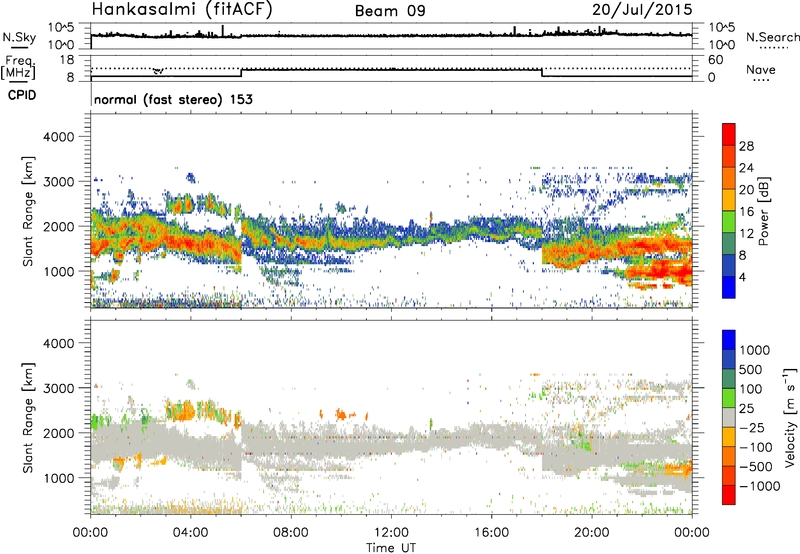Click the 'Nave' legend label
The width and height of the screenshot is (800, 554).
point(761,69)
